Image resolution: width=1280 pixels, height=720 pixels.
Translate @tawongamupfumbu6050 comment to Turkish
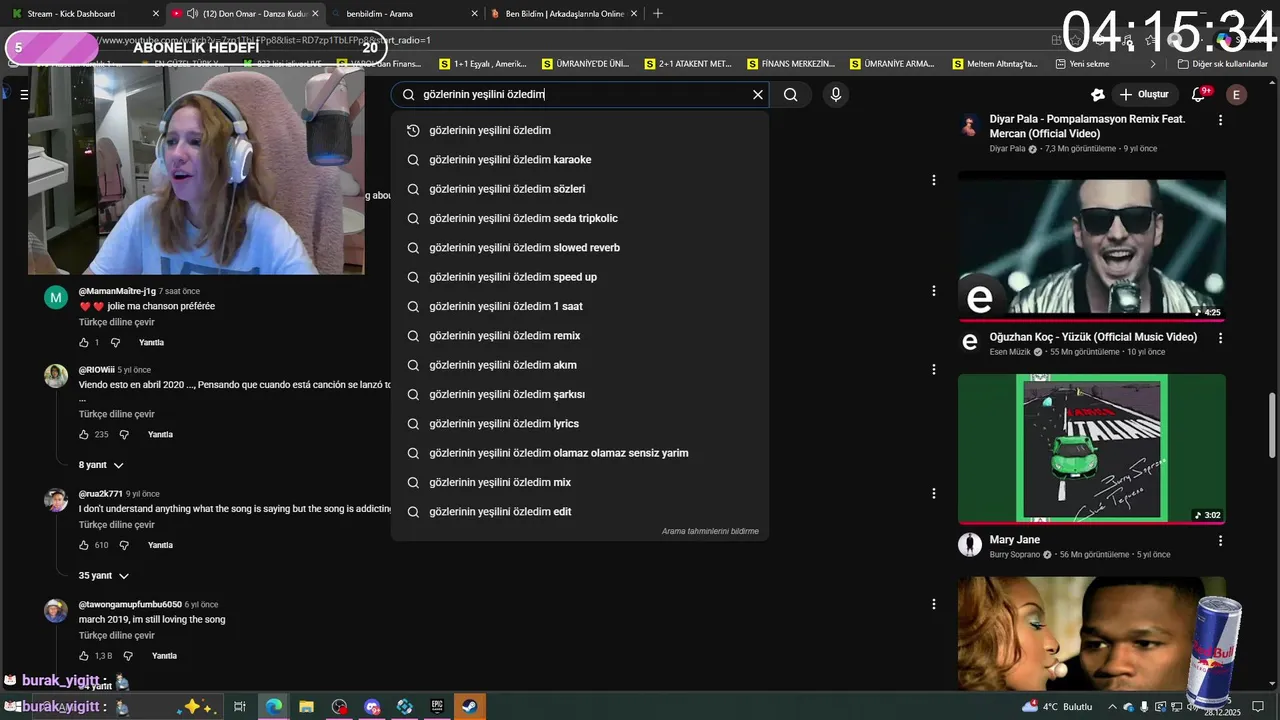tap(117, 635)
